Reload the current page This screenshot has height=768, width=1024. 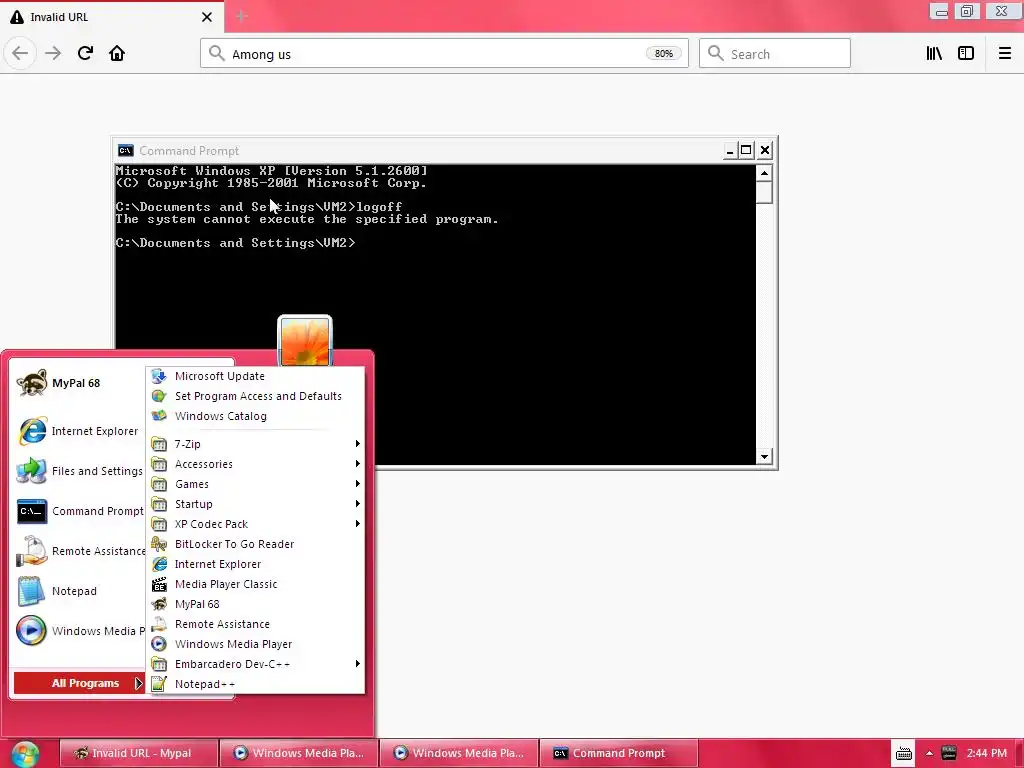click(x=85, y=54)
